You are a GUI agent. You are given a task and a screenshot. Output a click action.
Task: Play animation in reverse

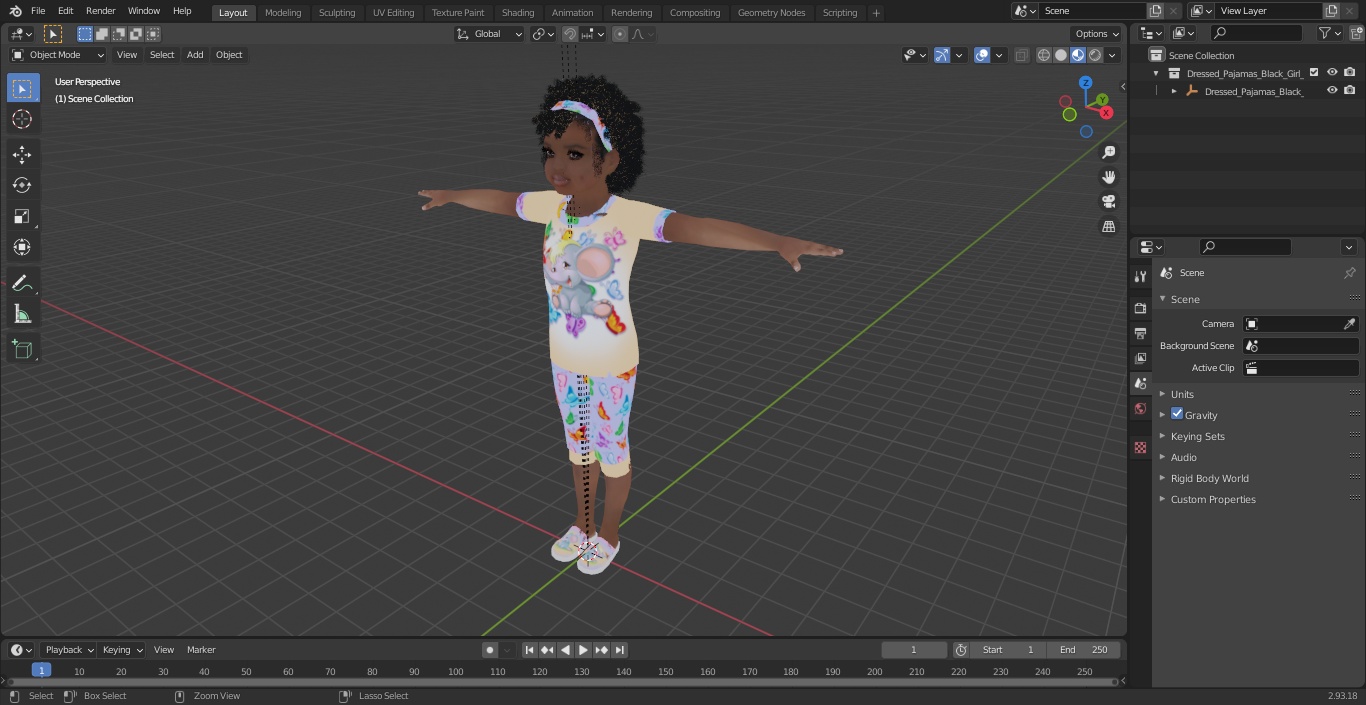tap(566, 650)
